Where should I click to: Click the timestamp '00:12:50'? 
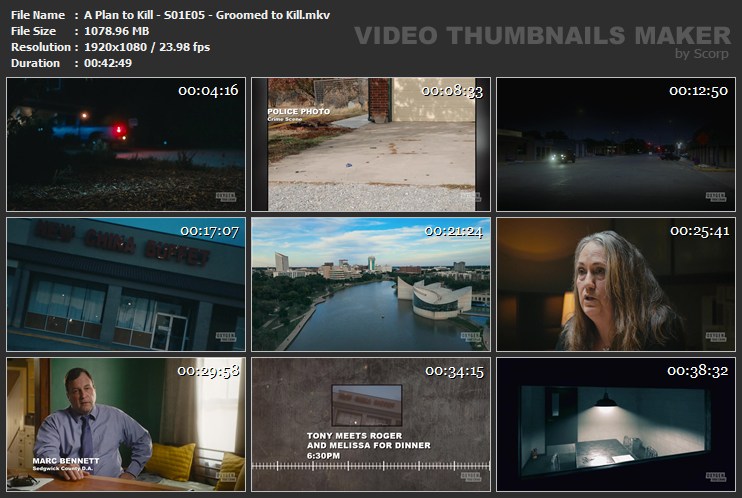[x=698, y=90]
